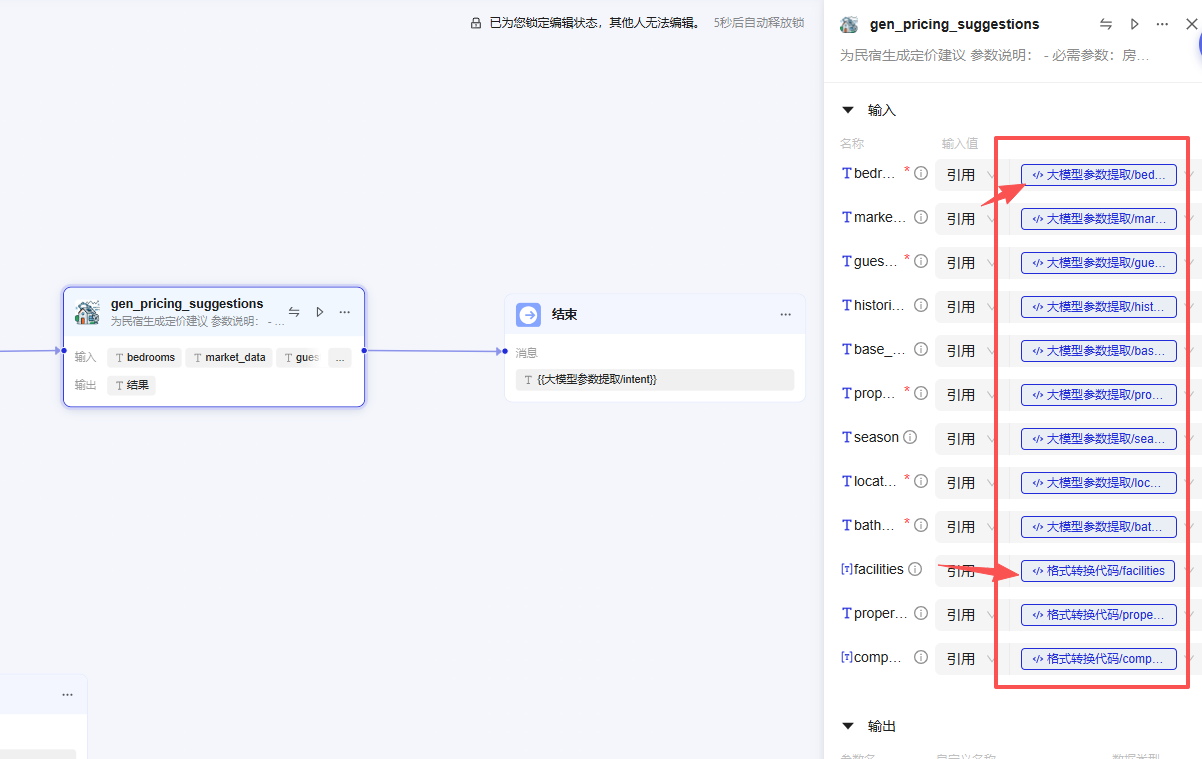Click info icon next to marke… parameter

921,217
